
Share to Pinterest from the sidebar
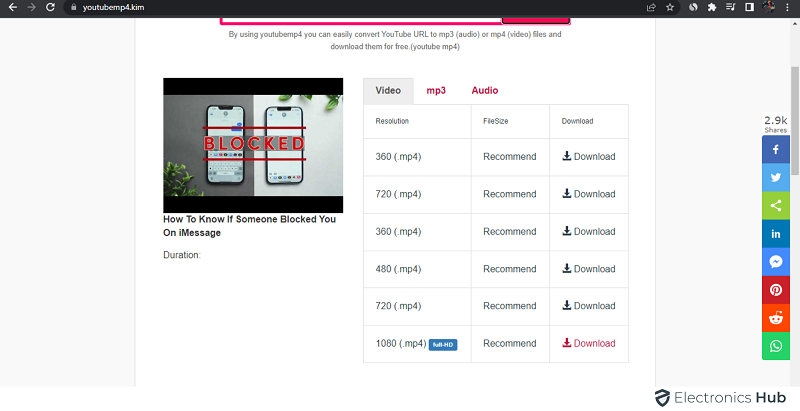(x=776, y=290)
